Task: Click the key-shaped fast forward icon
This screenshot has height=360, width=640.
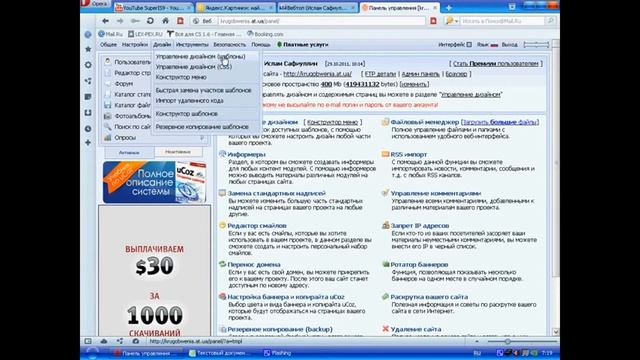Action: tap(135, 21)
